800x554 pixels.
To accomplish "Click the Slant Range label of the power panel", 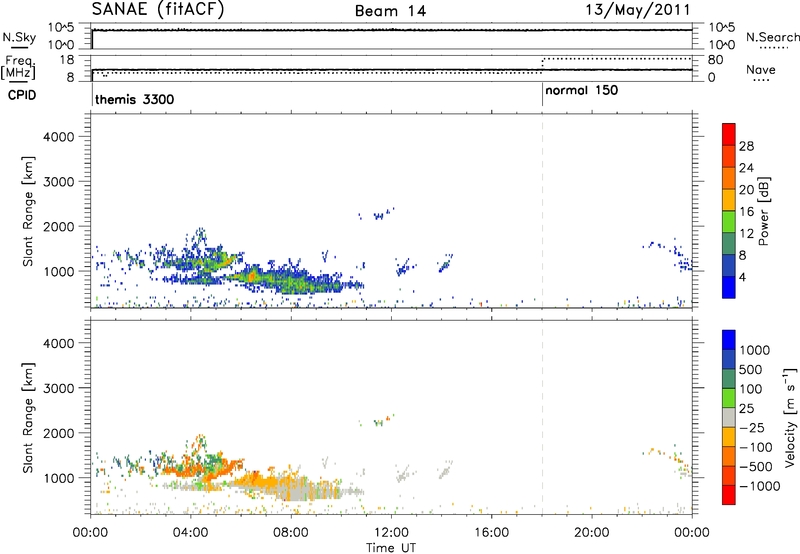I will point(28,211).
